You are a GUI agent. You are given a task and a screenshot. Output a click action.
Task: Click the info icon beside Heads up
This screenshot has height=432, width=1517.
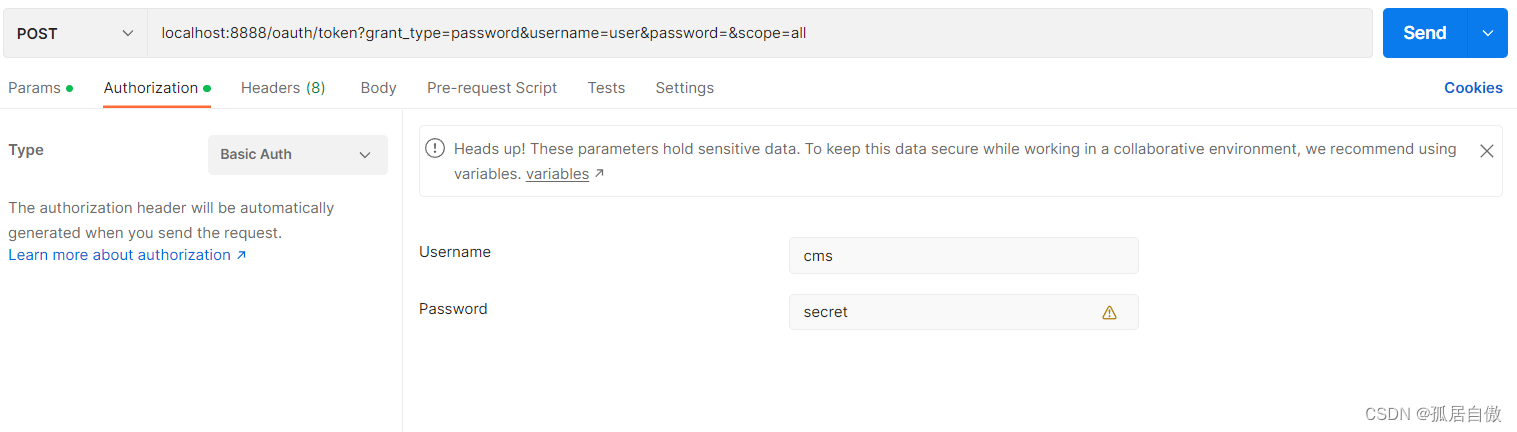click(435, 149)
